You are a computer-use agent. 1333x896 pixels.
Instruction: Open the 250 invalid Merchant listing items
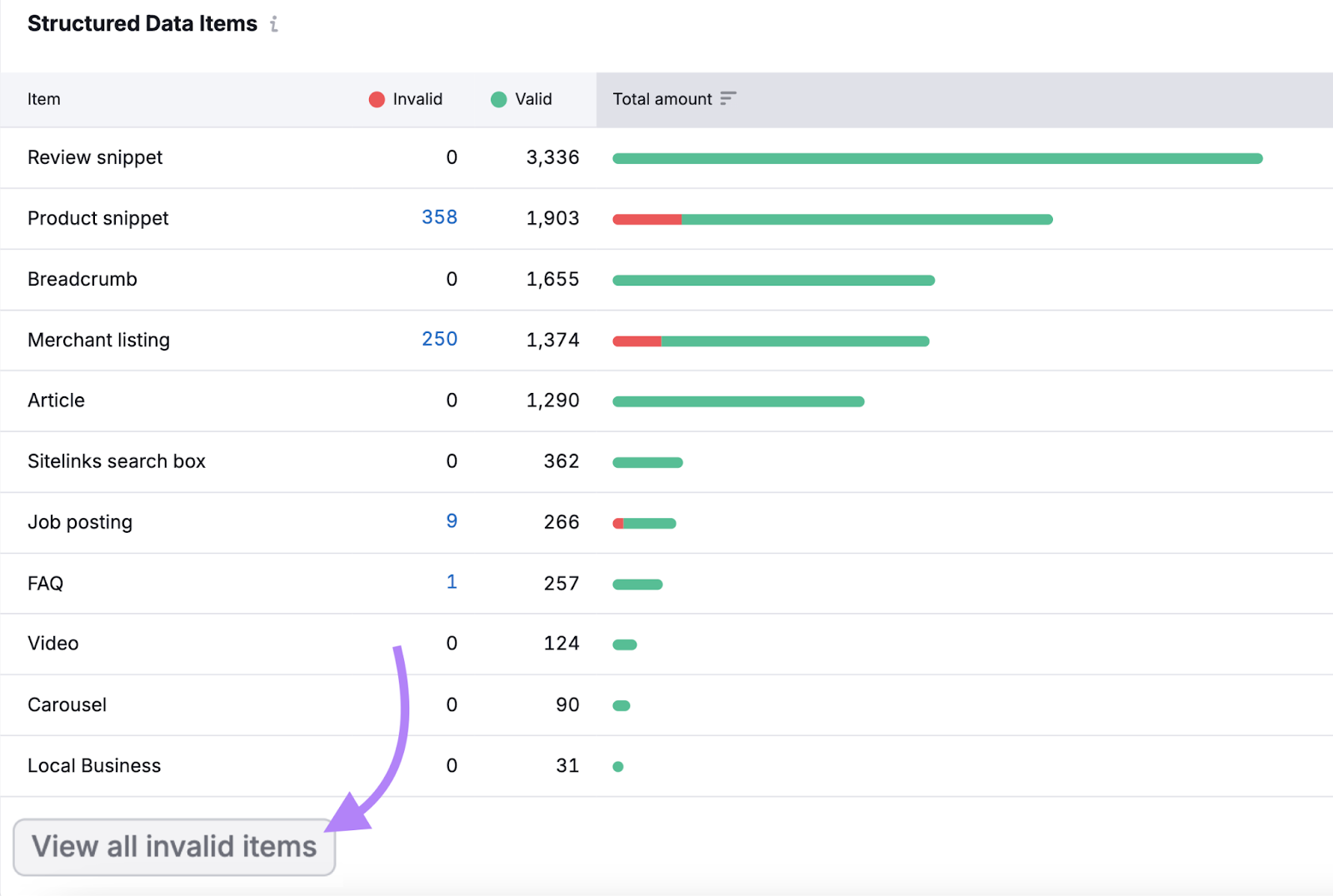[439, 339]
